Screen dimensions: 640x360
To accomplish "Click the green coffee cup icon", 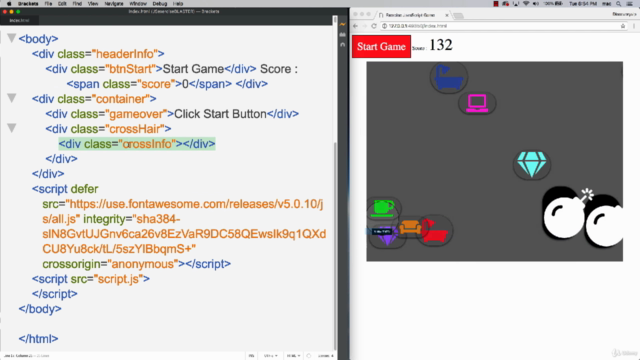I will tap(382, 209).
